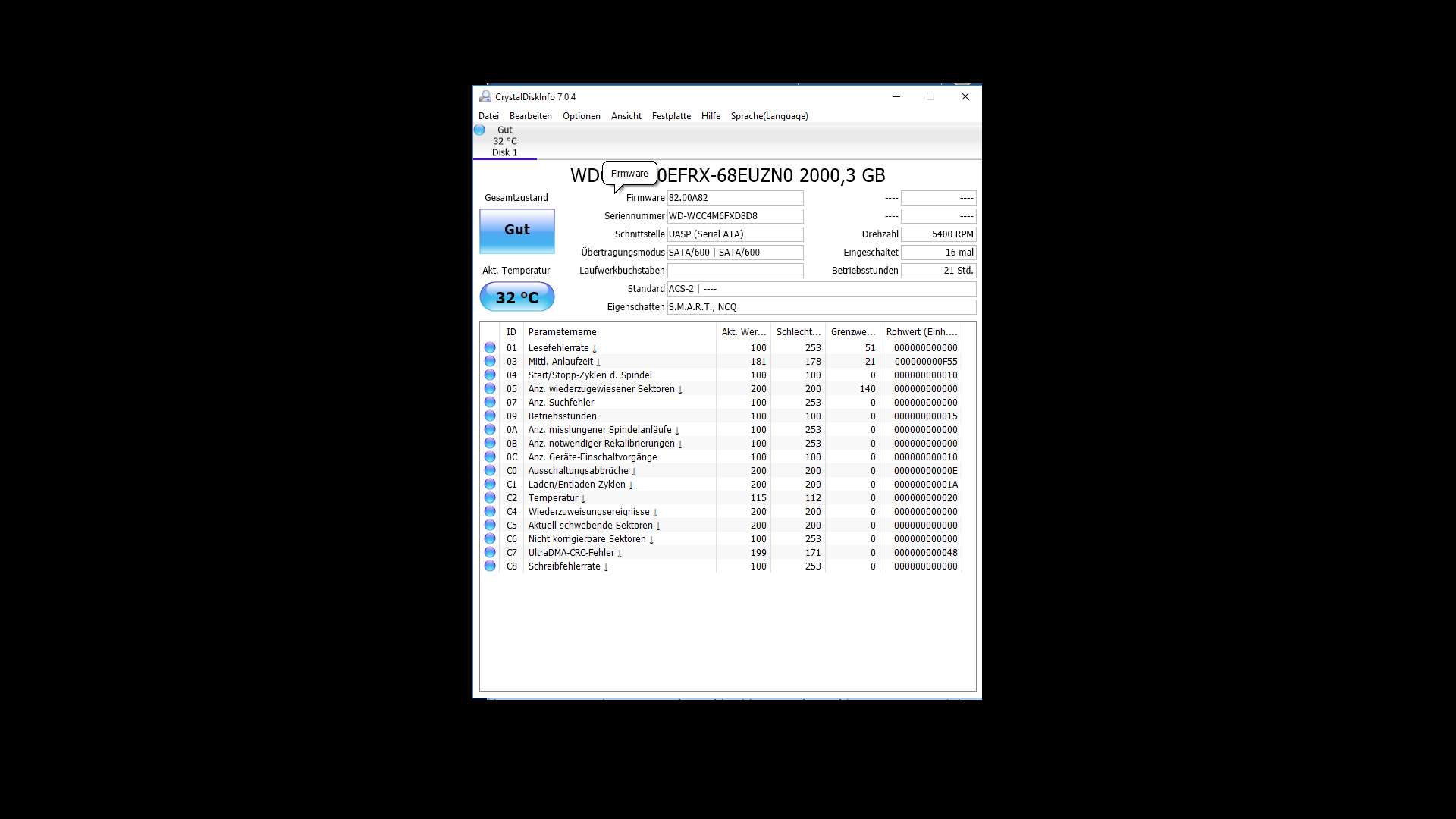
Task: Click the 32 °C temperature button
Action: click(x=517, y=297)
